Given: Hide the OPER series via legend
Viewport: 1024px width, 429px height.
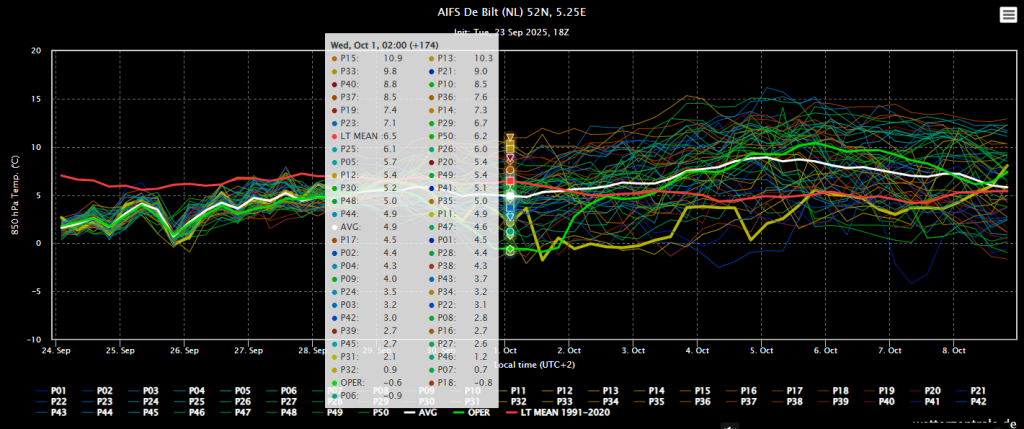Looking at the screenshot, I should (x=473, y=413).
